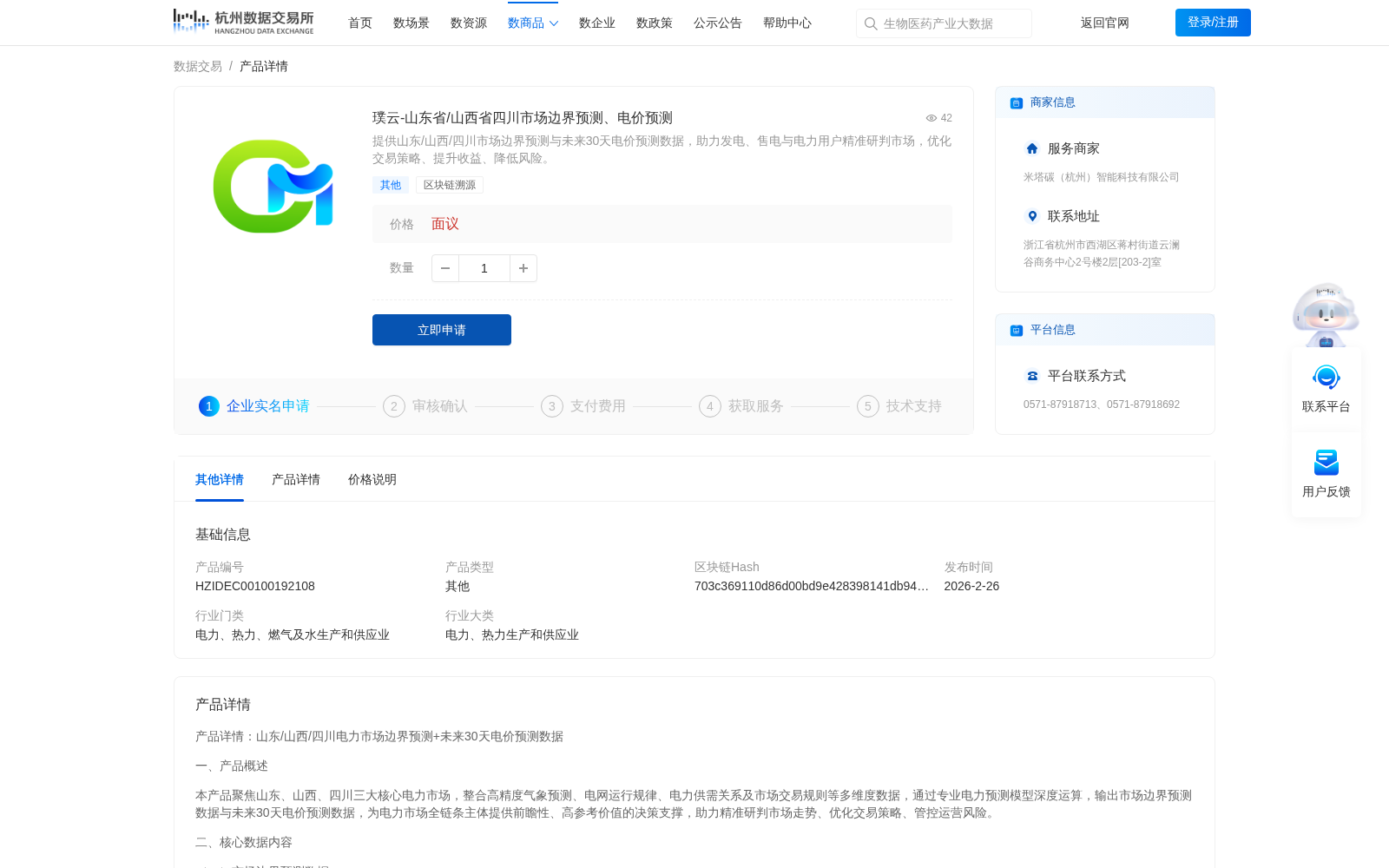The image size is (1389, 868).
Task: Click the 平台信息 header icon
Action: (x=1017, y=330)
